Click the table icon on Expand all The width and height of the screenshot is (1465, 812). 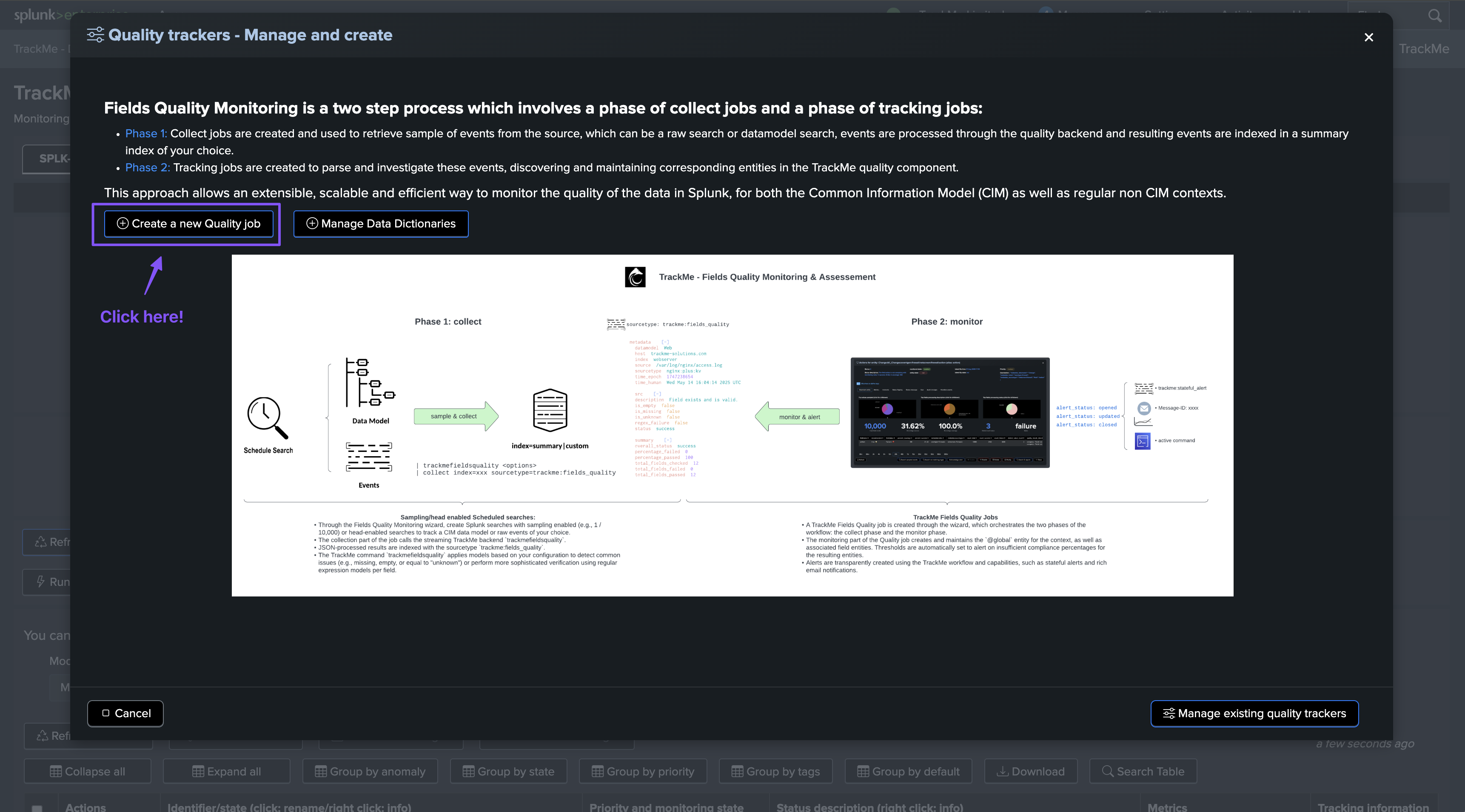pyautogui.click(x=198, y=771)
